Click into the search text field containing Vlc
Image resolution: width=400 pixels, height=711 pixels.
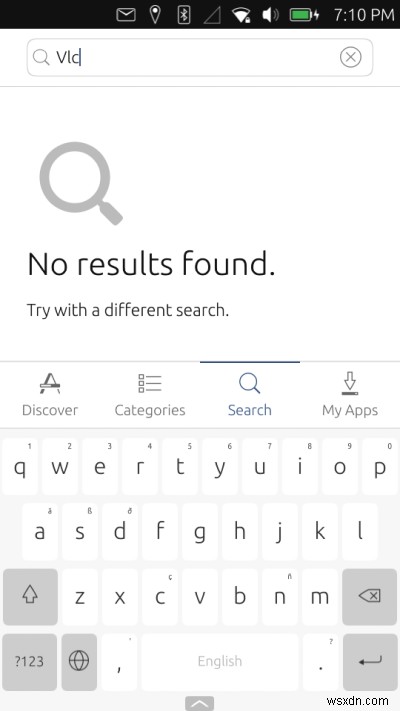pos(200,58)
